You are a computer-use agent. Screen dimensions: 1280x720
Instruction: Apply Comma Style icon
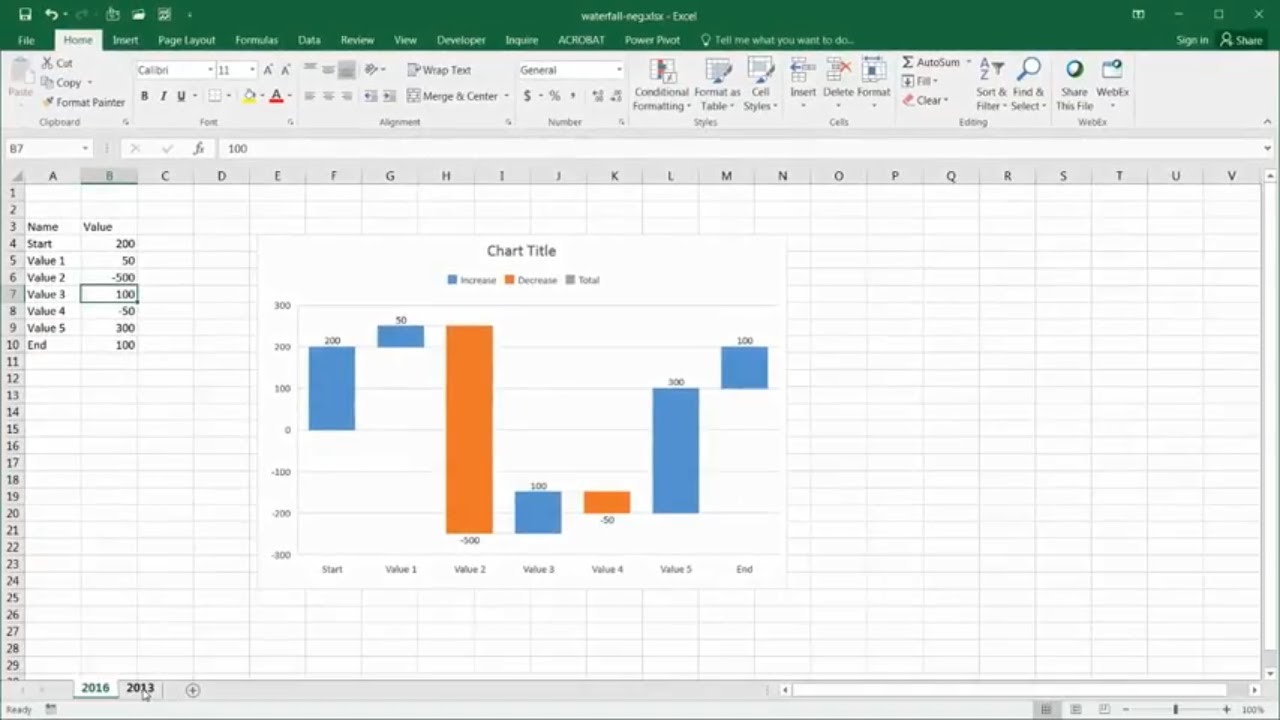[572, 96]
